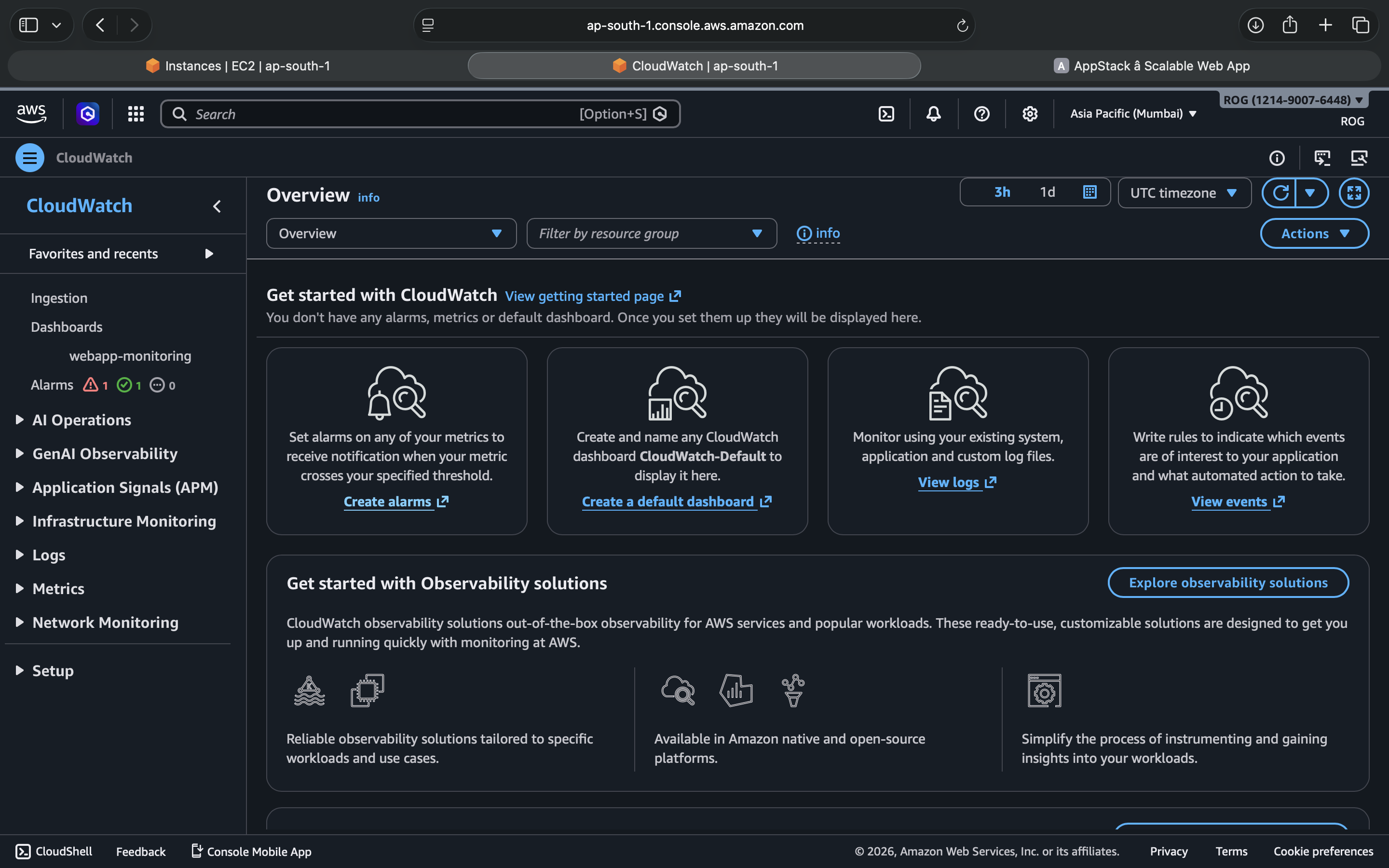Click the notifications bell icon
This screenshot has height=868, width=1389.
click(x=933, y=114)
